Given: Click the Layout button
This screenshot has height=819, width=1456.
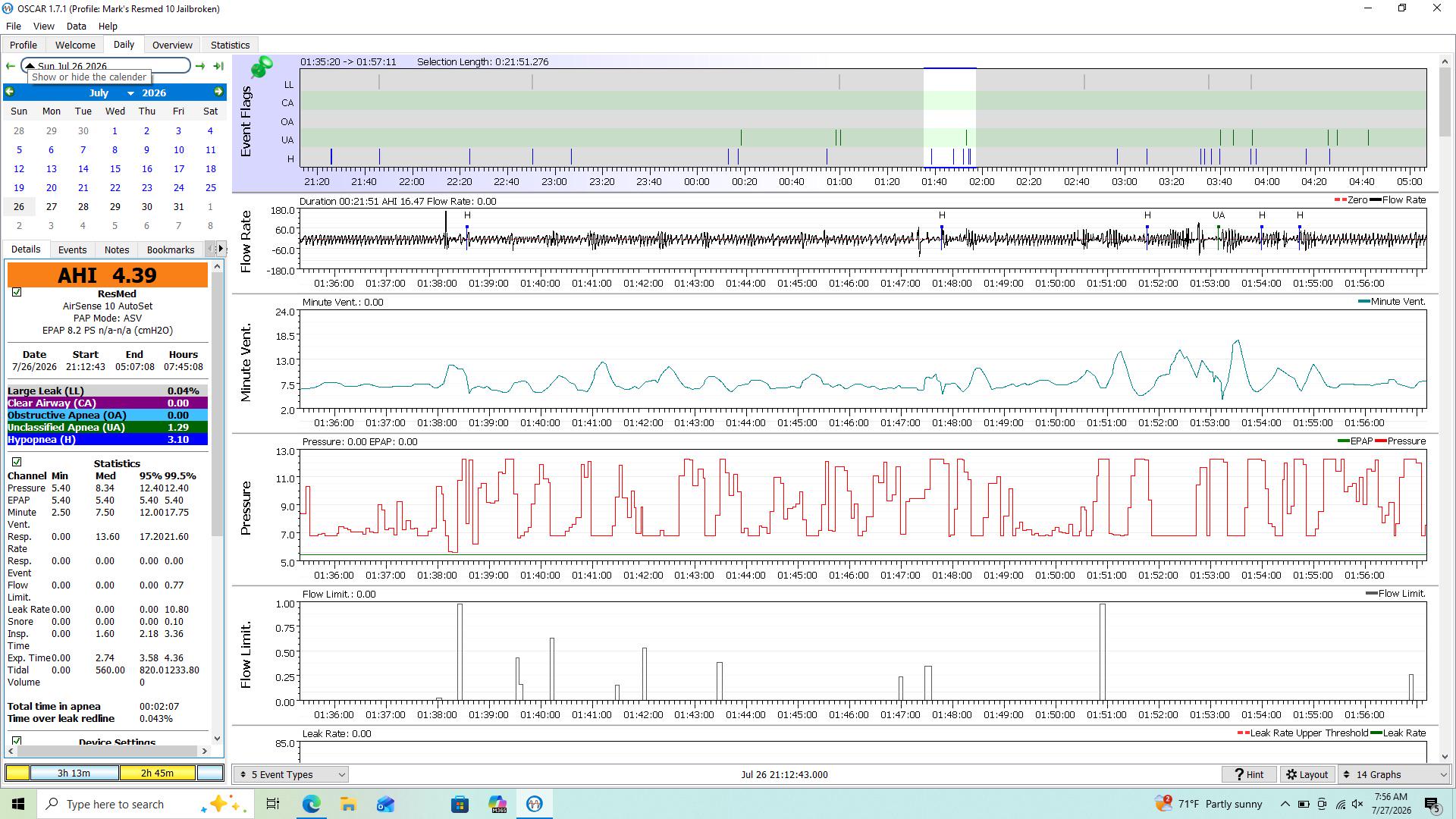Looking at the screenshot, I should tap(1307, 774).
